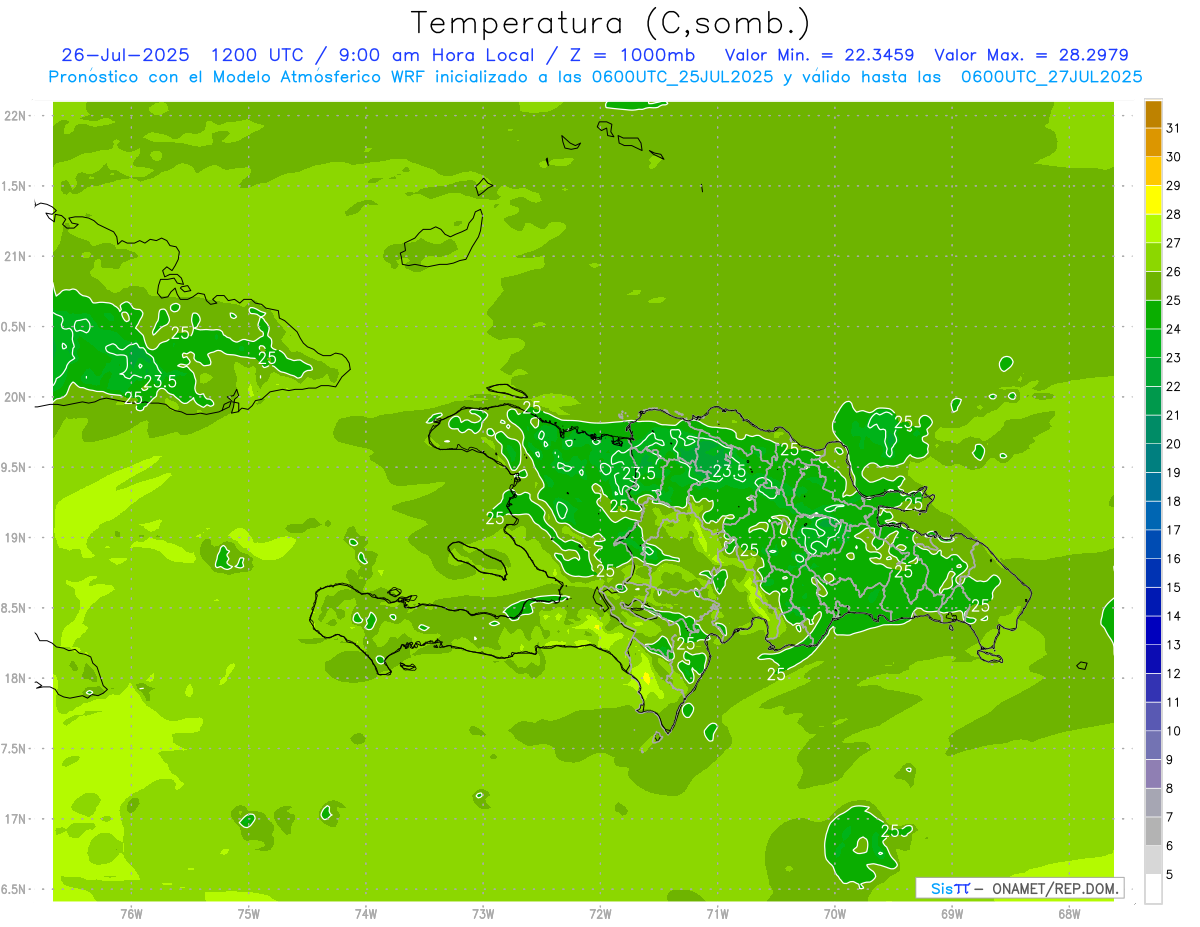The height and width of the screenshot is (927, 1200).
Task: Click legend swatch between 25 and 26
Action: point(1153,286)
